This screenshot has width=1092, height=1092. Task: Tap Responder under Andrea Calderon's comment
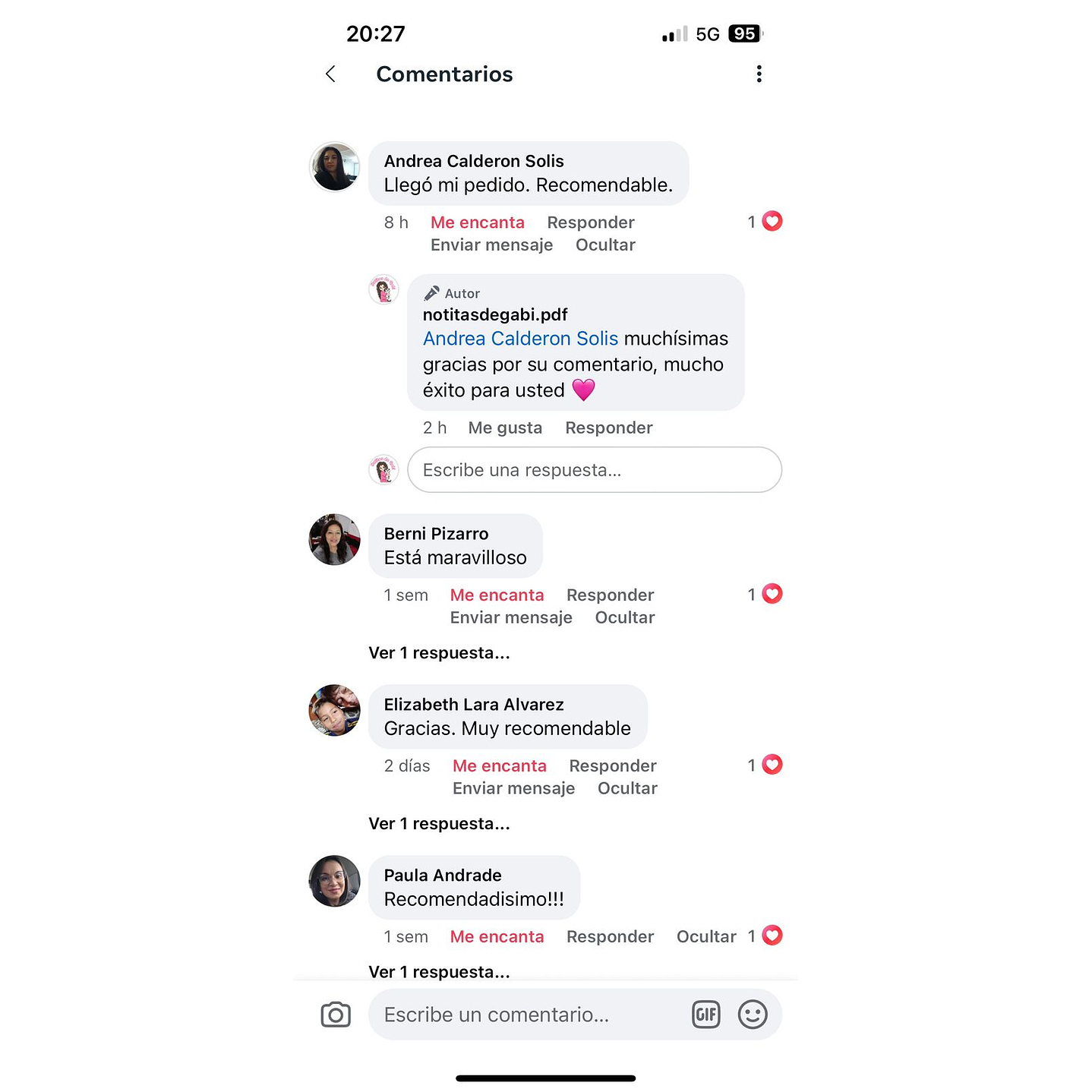click(591, 223)
